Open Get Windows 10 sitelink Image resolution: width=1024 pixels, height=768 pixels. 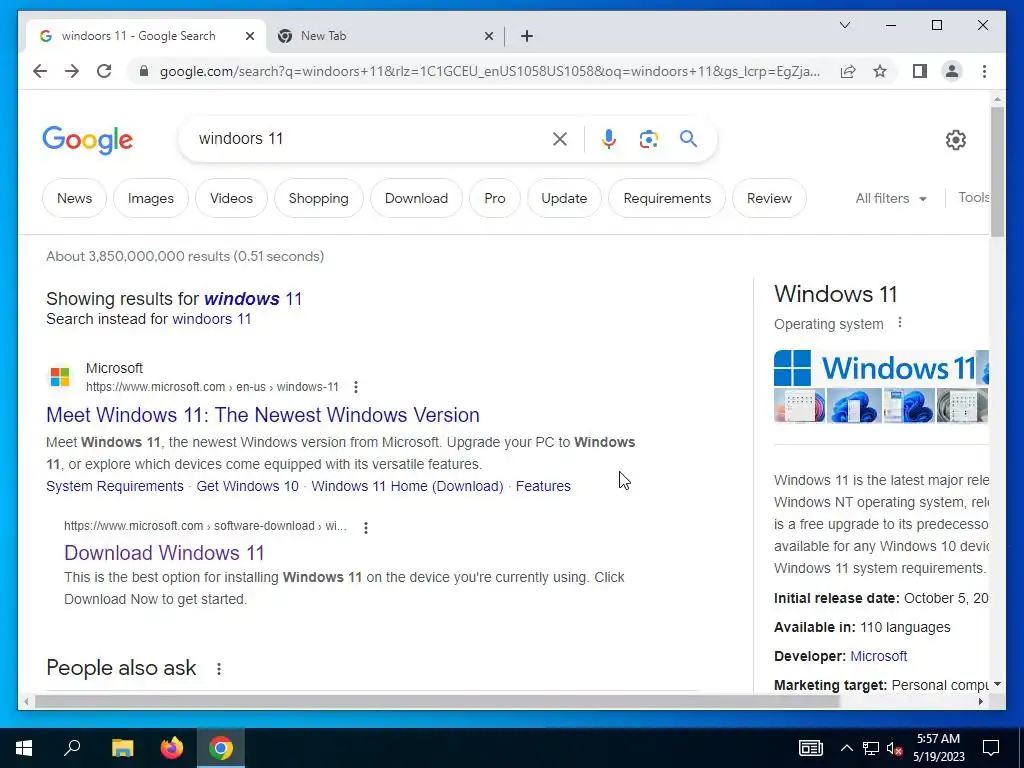pyautogui.click(x=248, y=487)
